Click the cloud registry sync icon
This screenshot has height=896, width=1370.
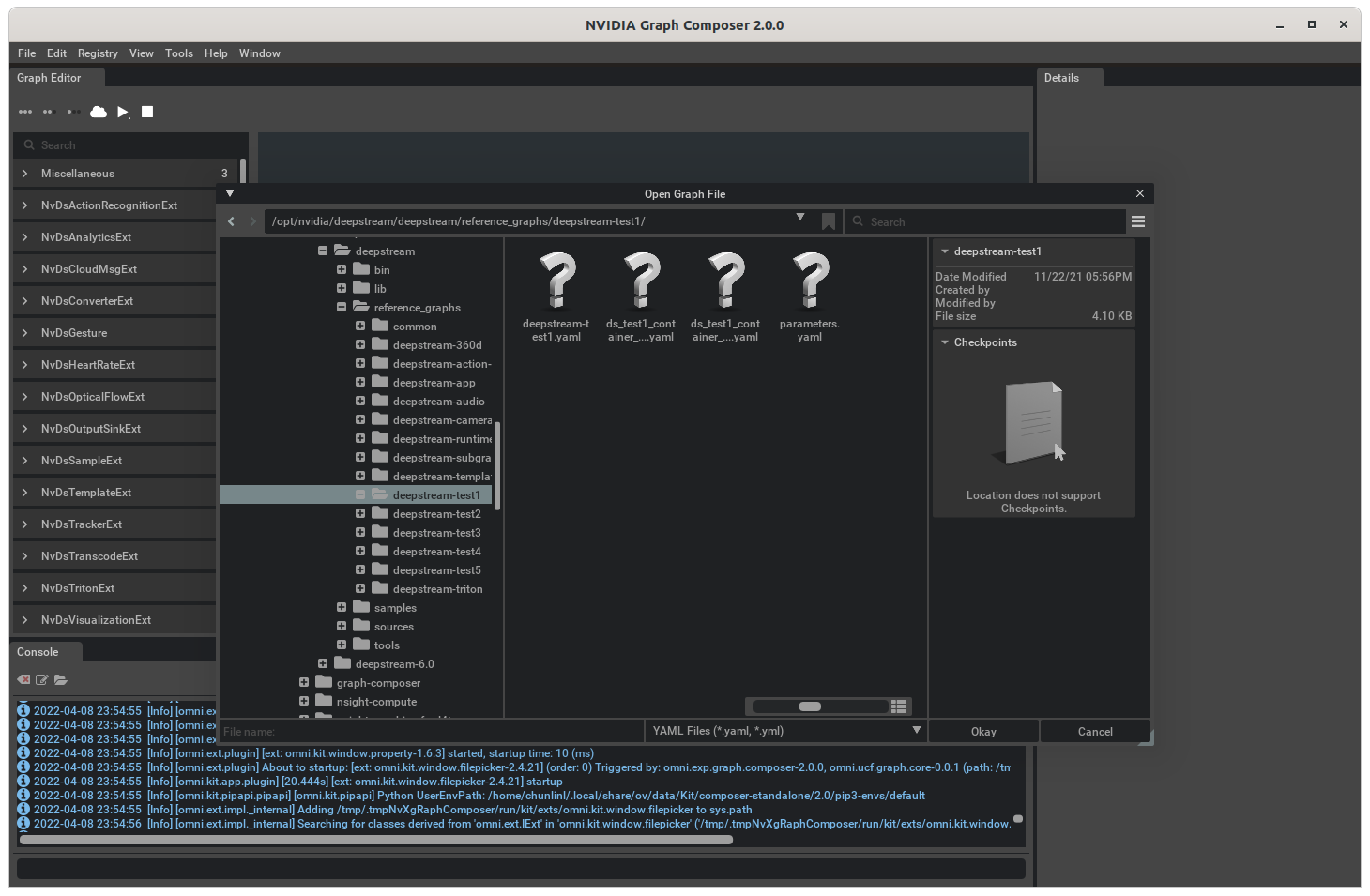pos(99,112)
